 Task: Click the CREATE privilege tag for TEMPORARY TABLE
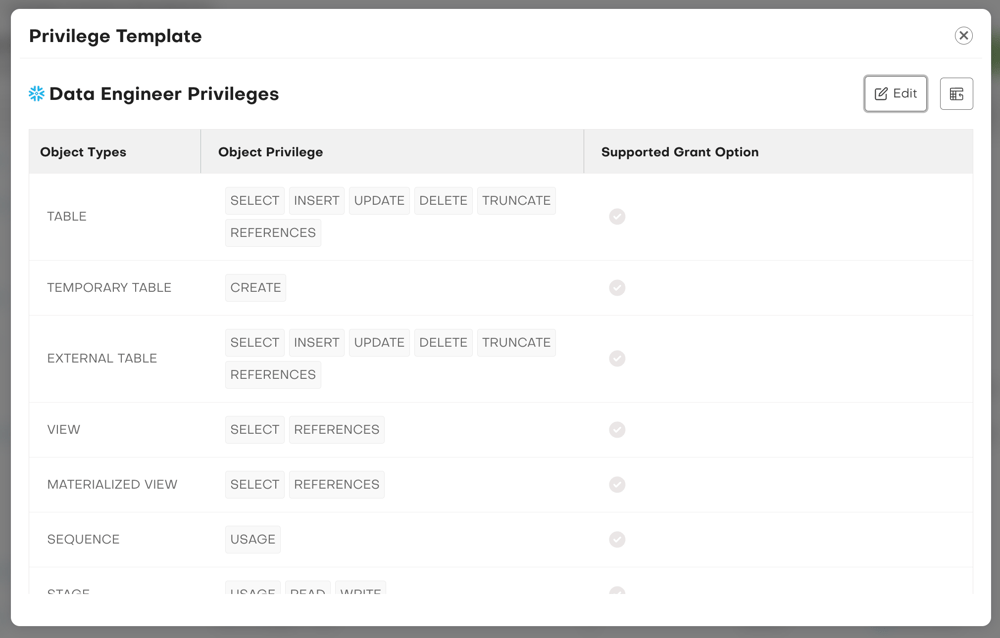pos(255,288)
